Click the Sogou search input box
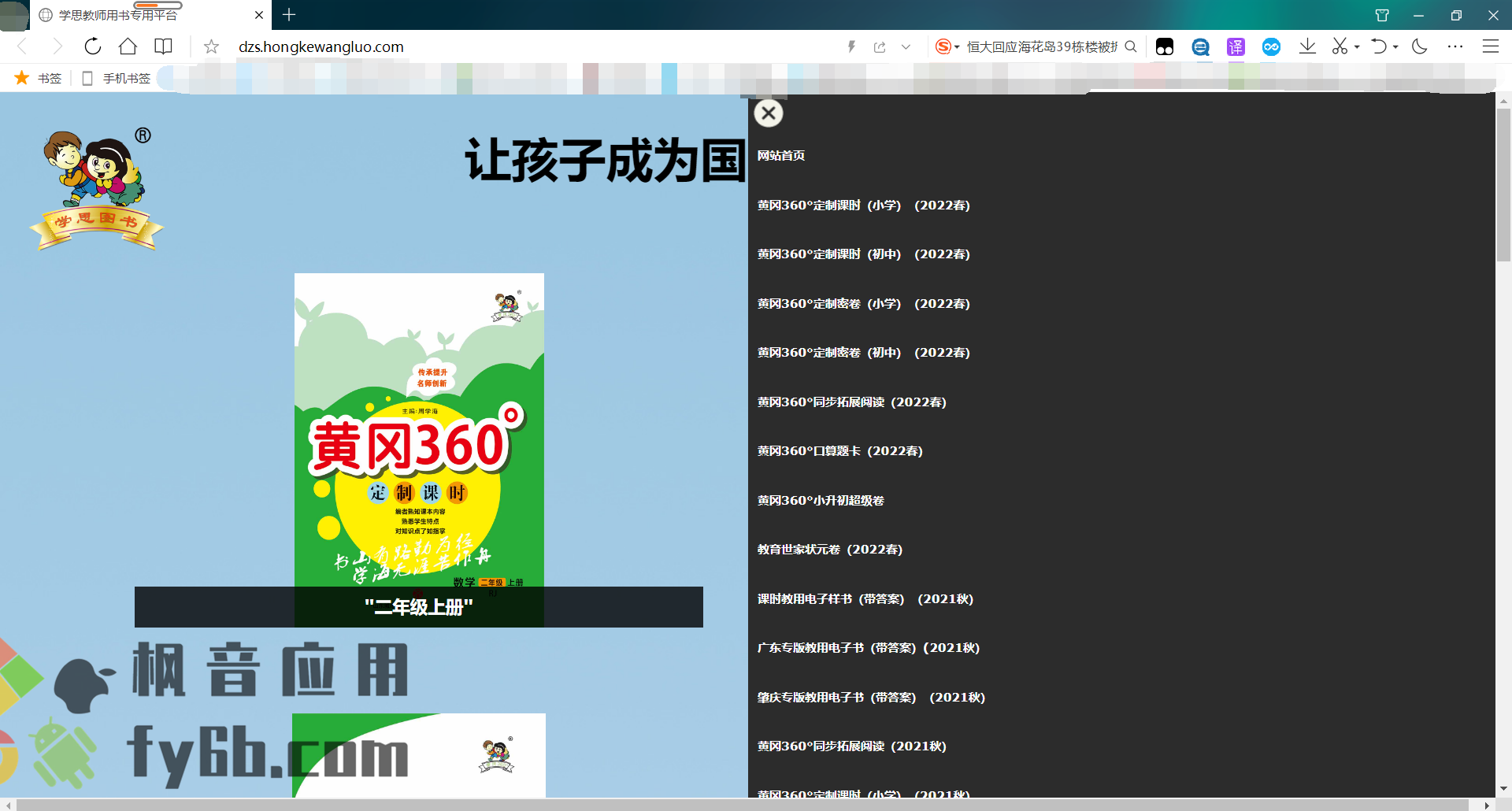Image resolution: width=1512 pixels, height=811 pixels. coord(1041,46)
